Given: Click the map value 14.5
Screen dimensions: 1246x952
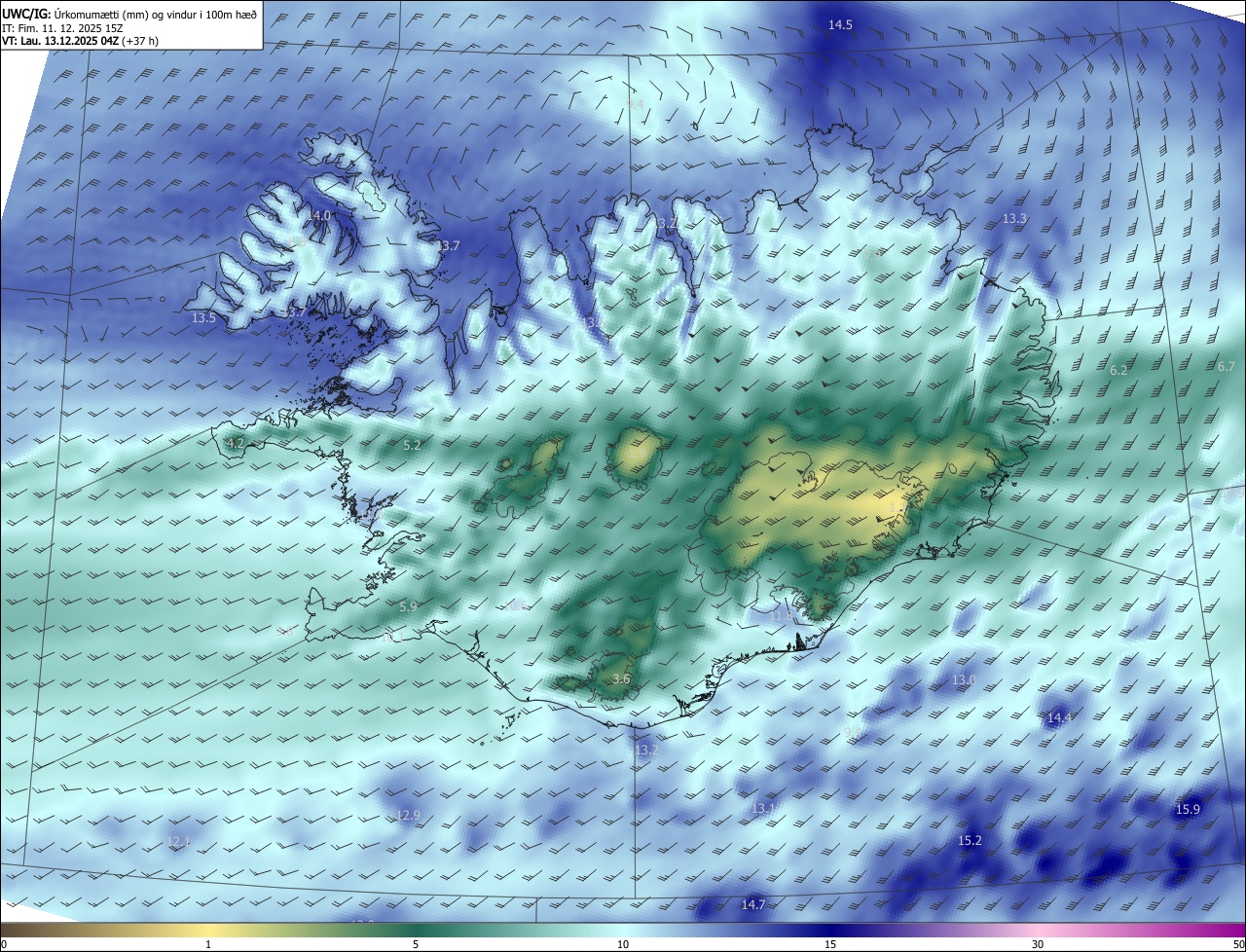Looking at the screenshot, I should 840,24.
